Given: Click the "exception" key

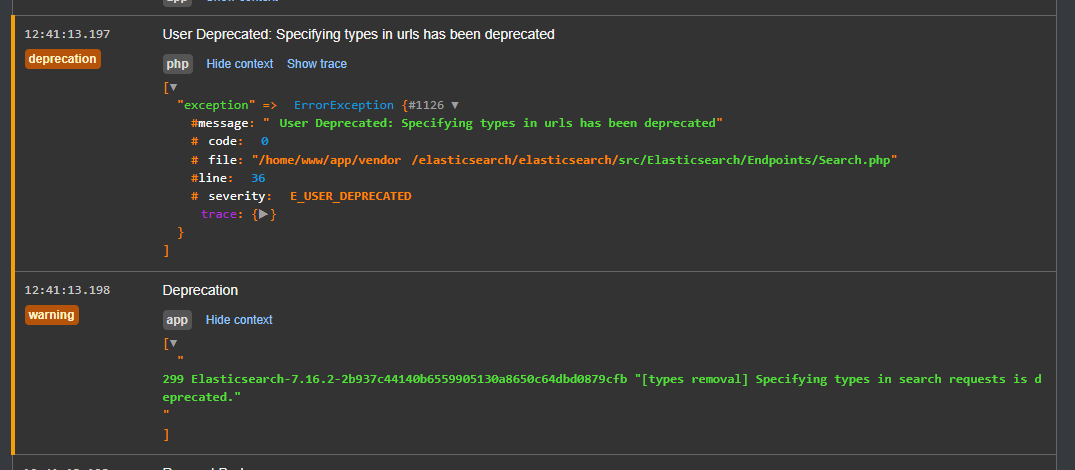Looking at the screenshot, I should tap(216, 106).
